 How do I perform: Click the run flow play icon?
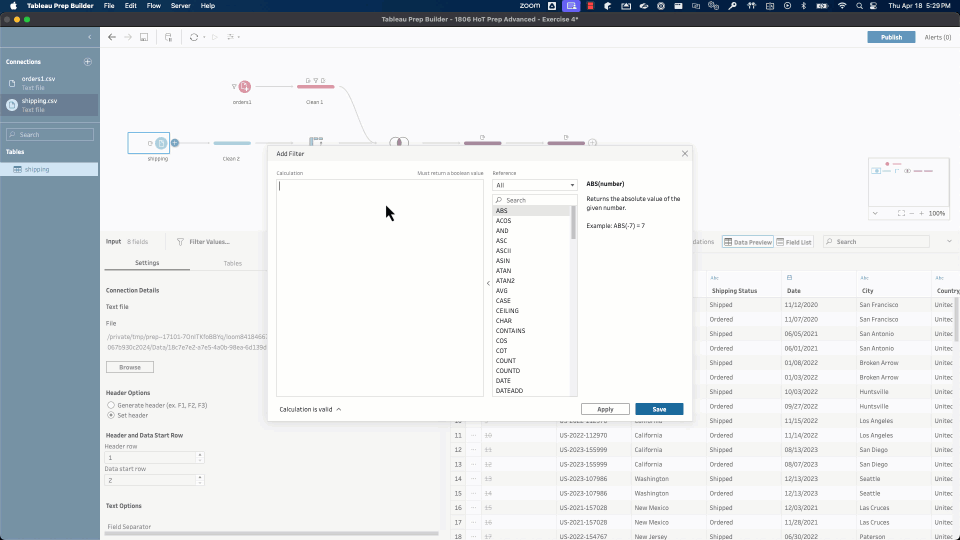pos(215,37)
